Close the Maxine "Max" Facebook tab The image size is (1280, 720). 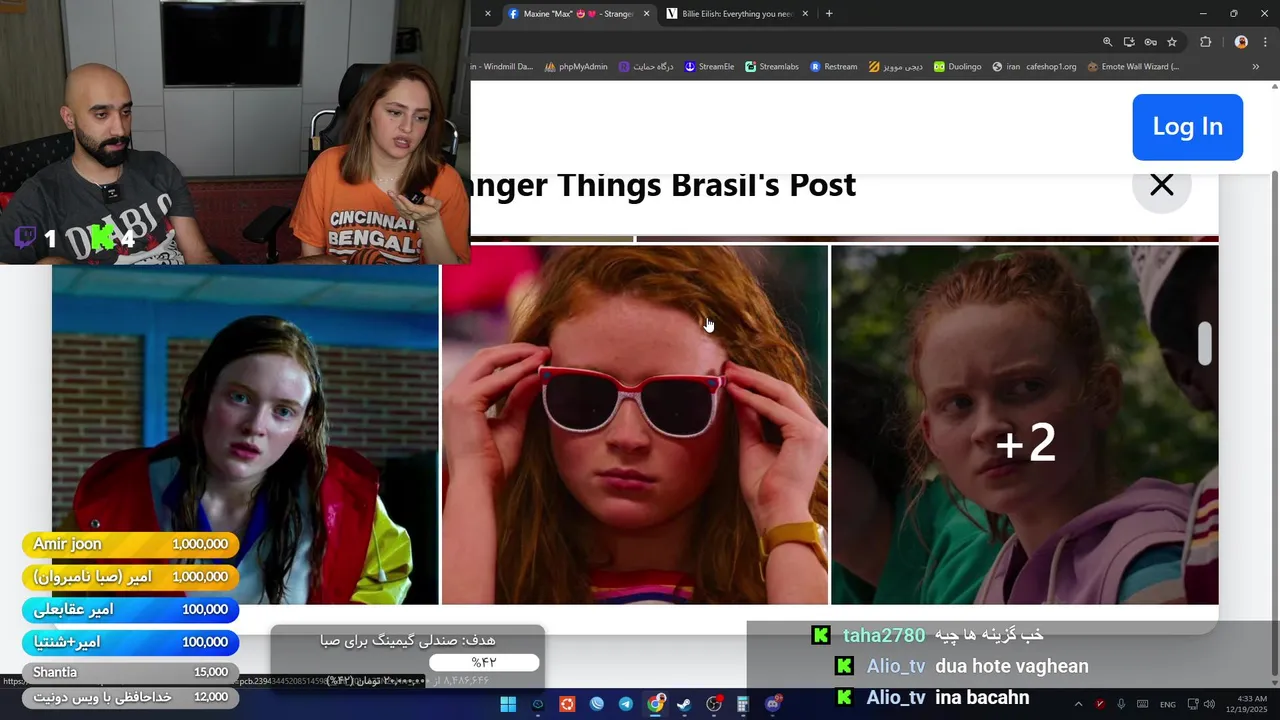pyautogui.click(x=646, y=14)
